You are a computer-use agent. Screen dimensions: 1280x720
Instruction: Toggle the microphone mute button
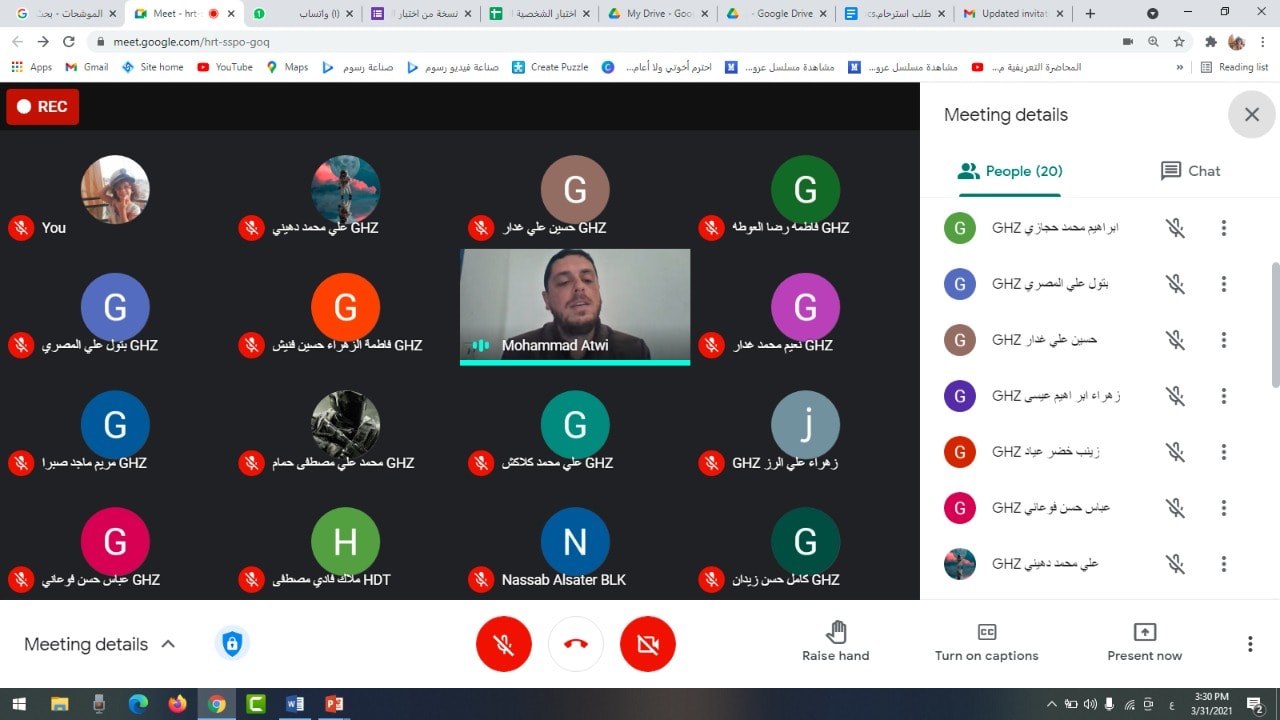[503, 644]
